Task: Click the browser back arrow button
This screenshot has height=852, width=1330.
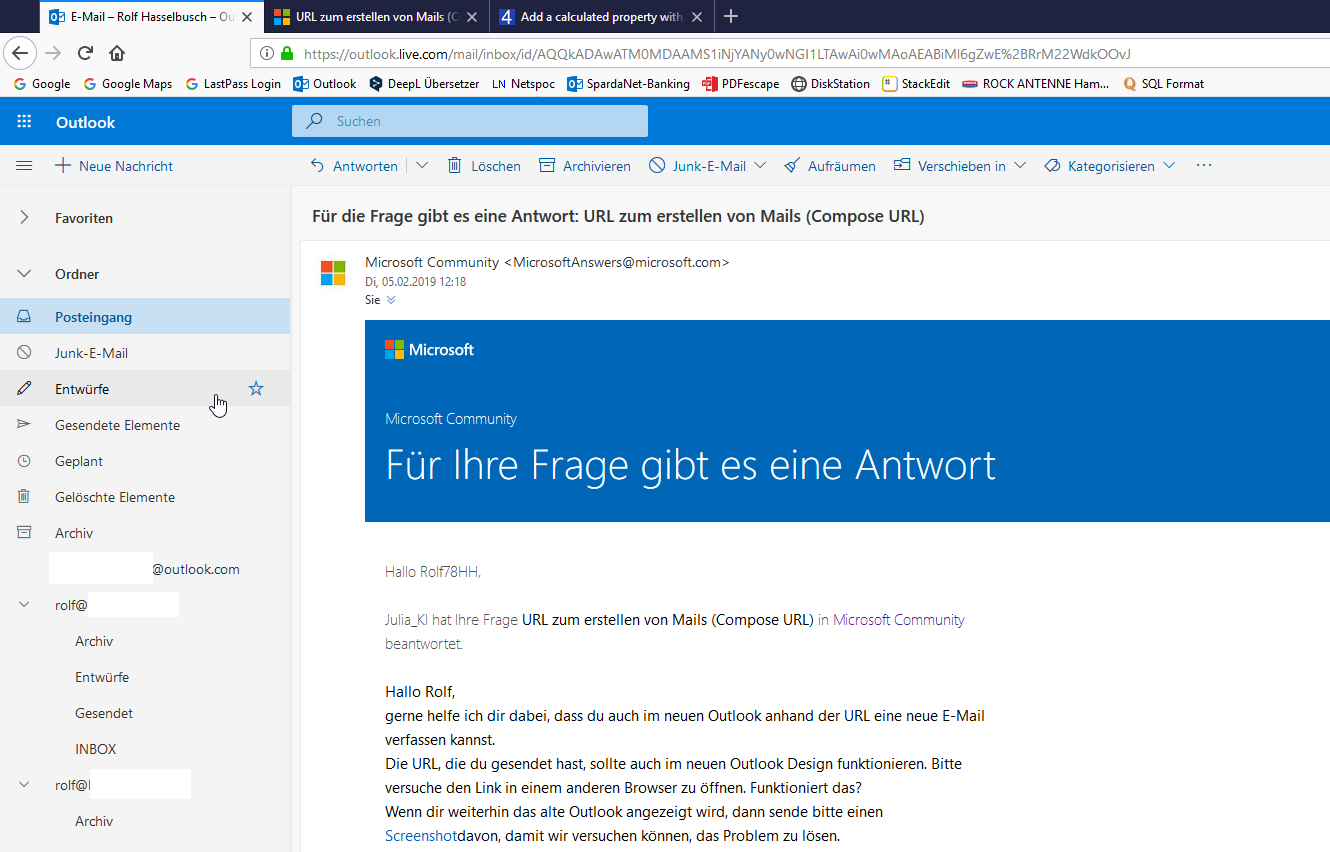Action: (20, 53)
